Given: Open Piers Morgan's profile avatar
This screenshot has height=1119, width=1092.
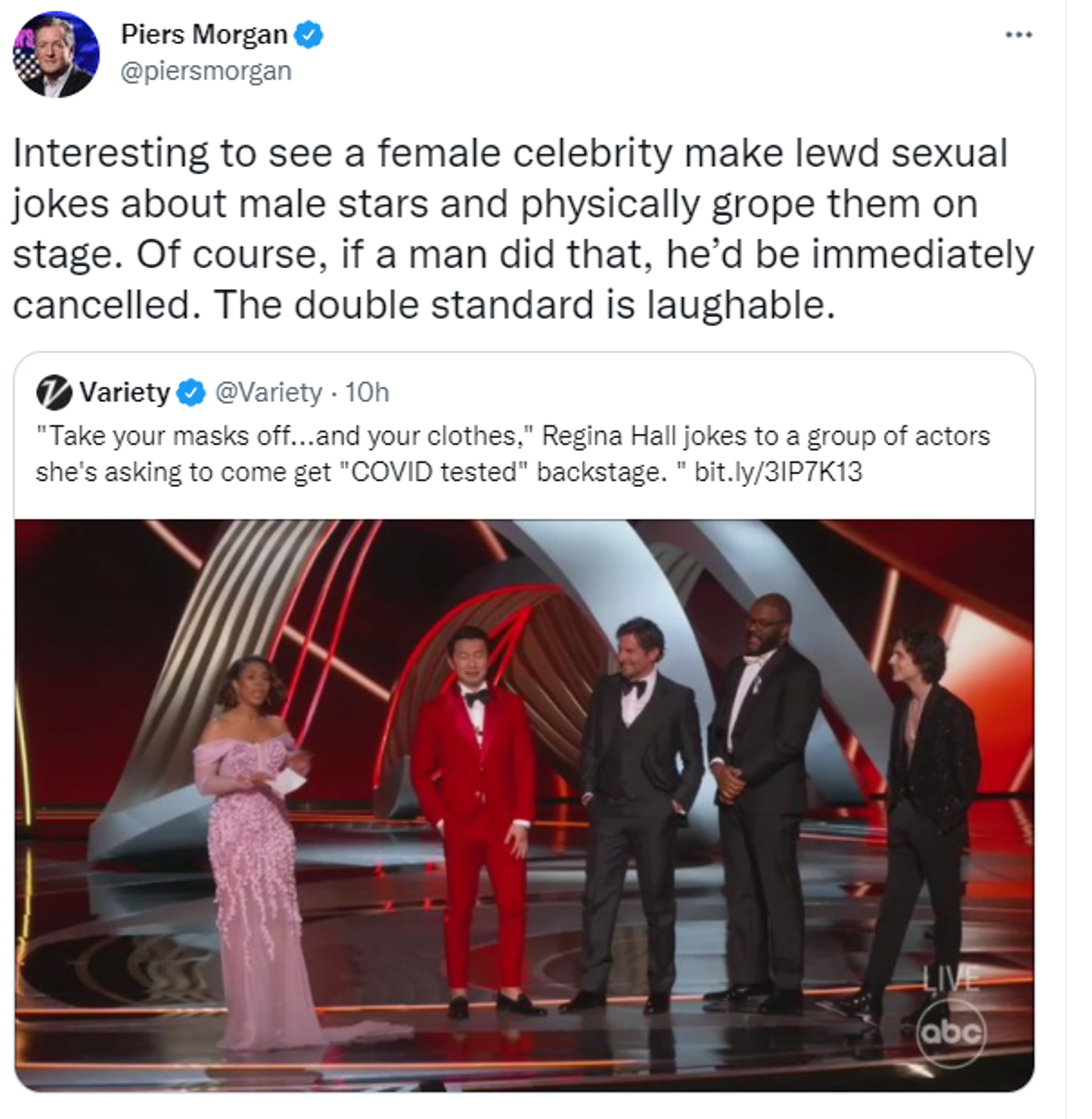Looking at the screenshot, I should [56, 55].
